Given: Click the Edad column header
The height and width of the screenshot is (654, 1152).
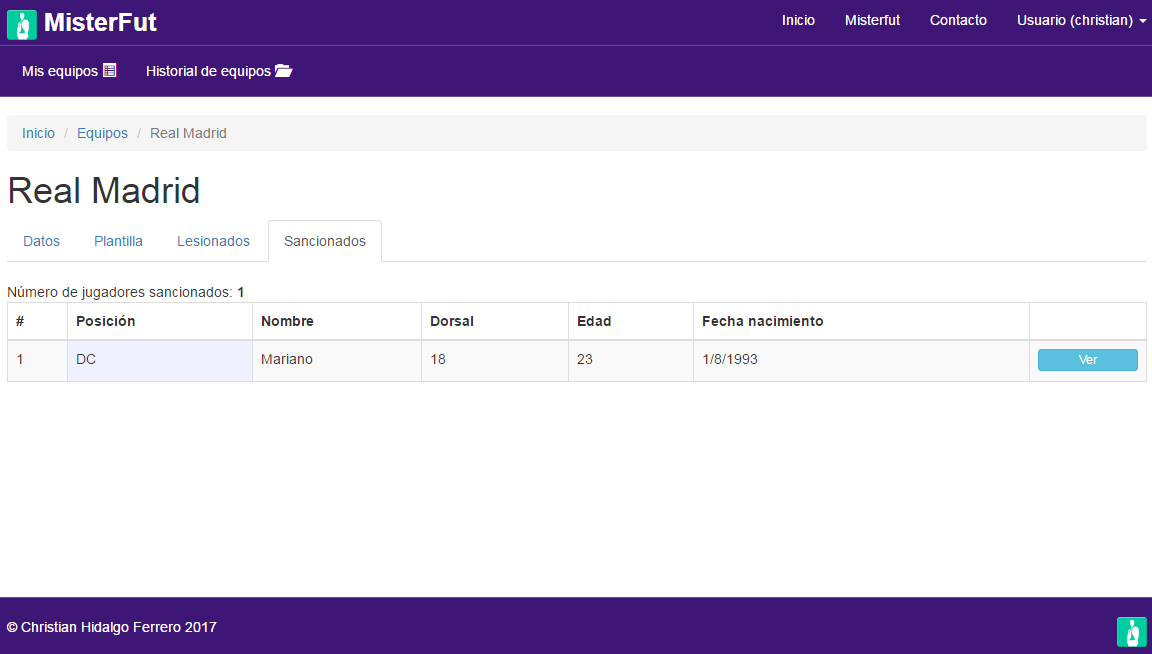Looking at the screenshot, I should pos(630,321).
